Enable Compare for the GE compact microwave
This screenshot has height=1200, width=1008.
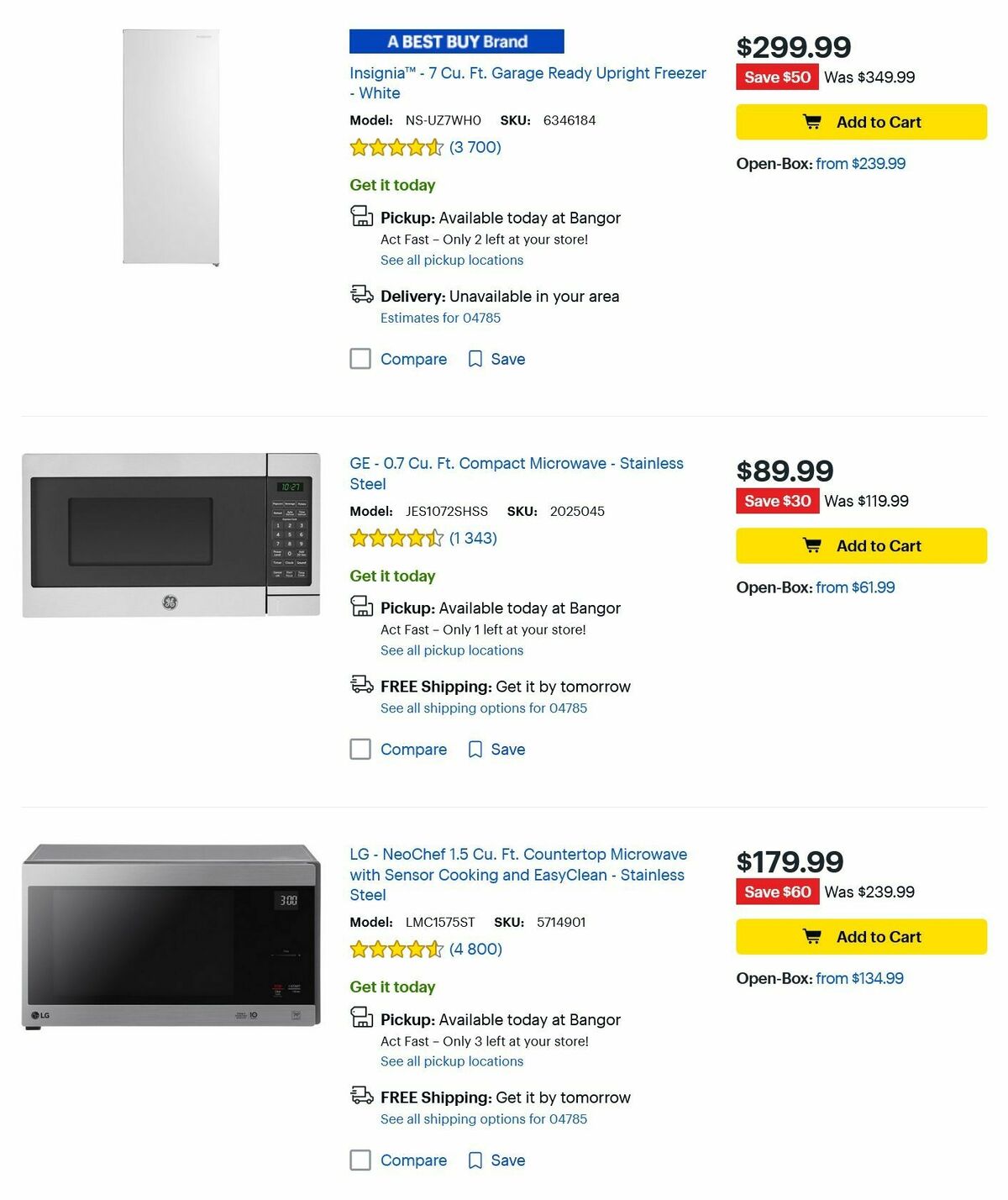360,749
